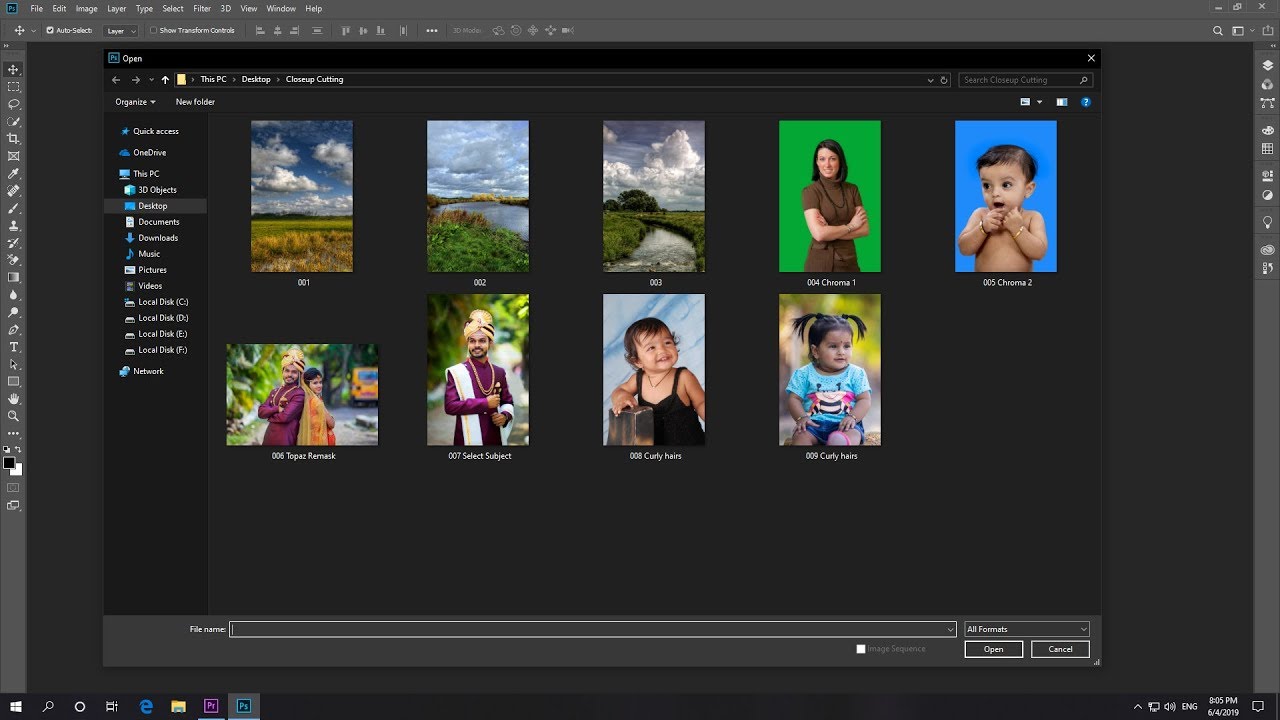Select the Horizontal Type tool
The width and height of the screenshot is (1280, 720).
[x=13, y=347]
